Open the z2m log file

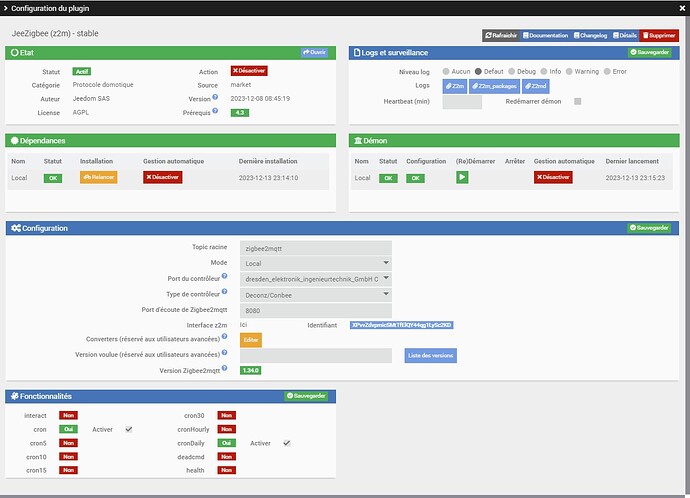(x=455, y=86)
